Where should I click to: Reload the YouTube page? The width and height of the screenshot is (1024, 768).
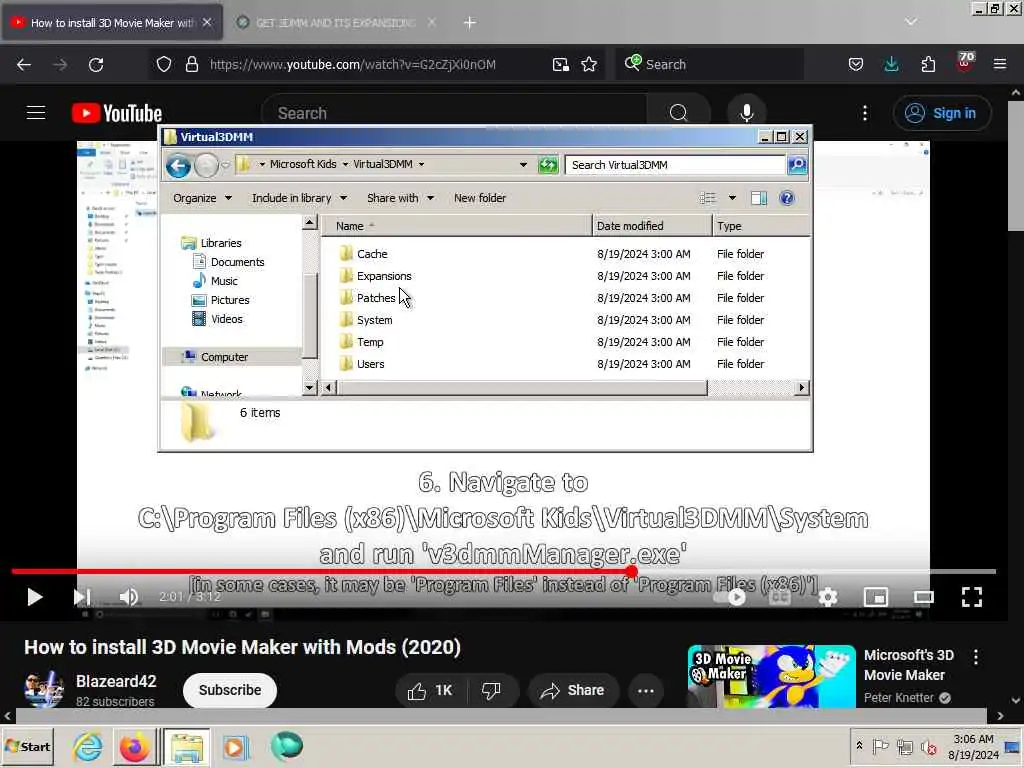coord(96,65)
